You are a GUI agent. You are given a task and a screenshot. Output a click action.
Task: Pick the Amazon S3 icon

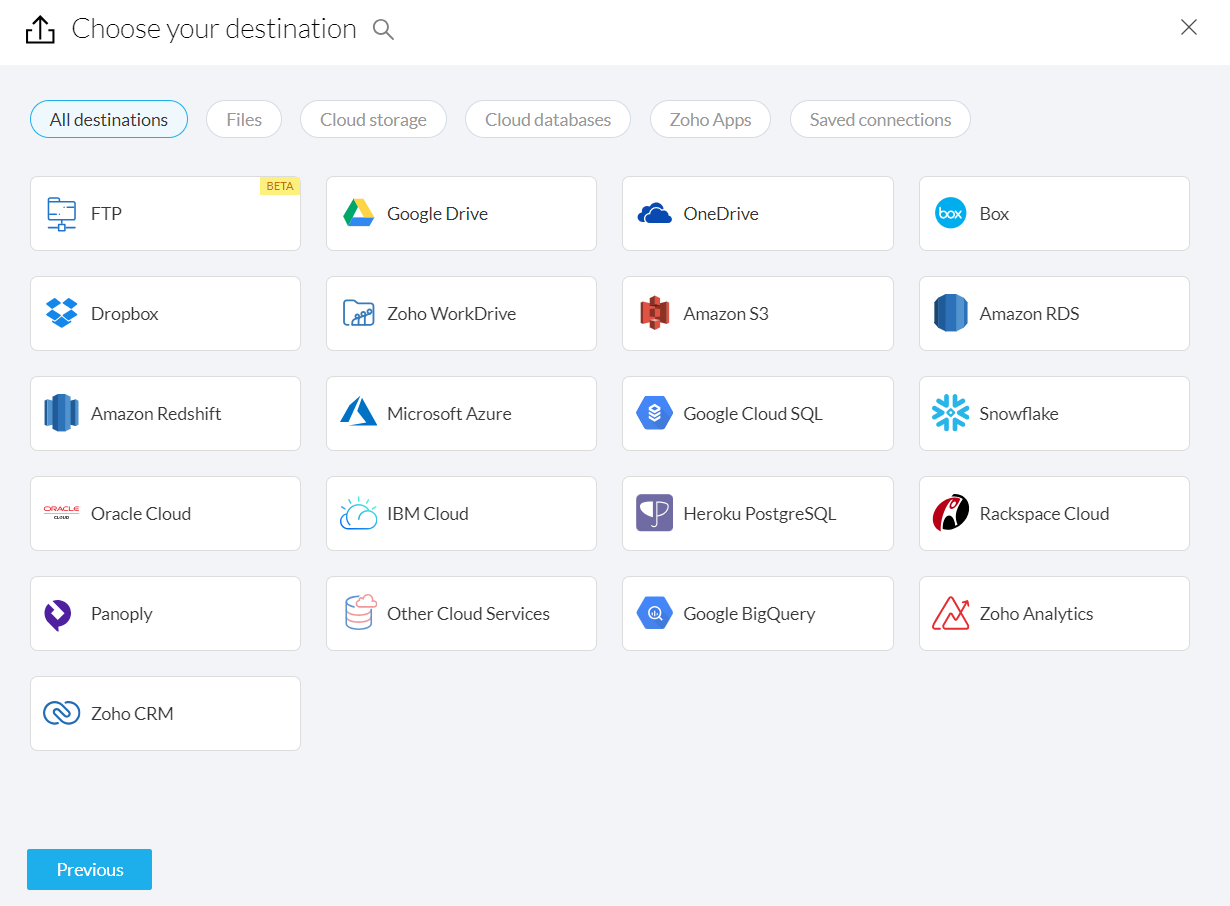pos(654,314)
